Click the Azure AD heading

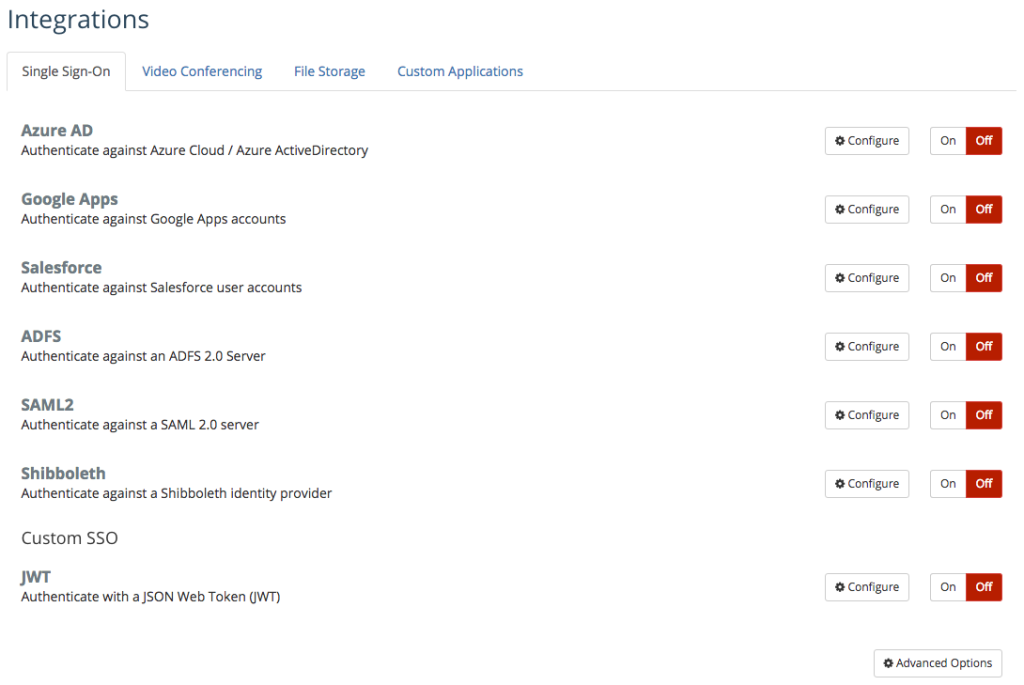(x=57, y=131)
